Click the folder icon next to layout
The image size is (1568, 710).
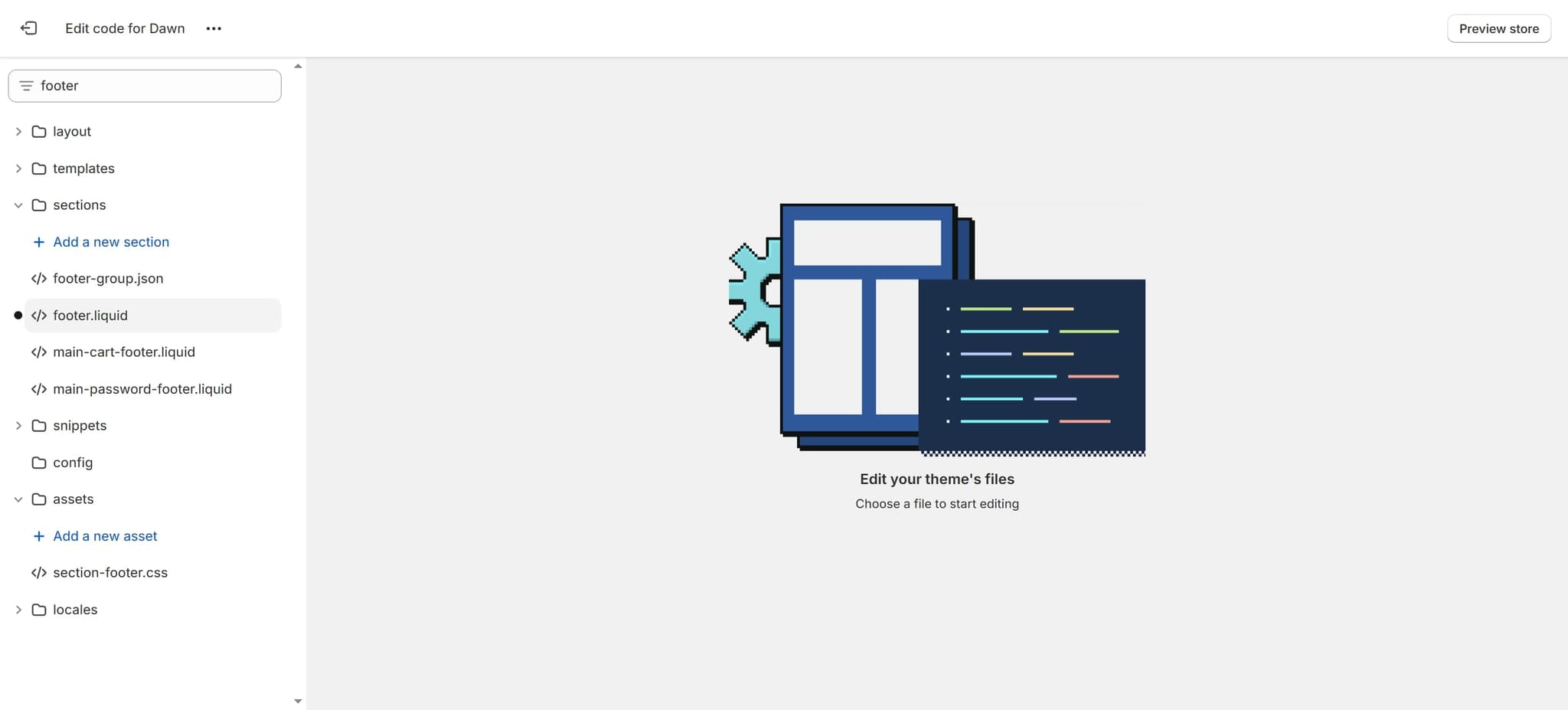pyautogui.click(x=39, y=131)
